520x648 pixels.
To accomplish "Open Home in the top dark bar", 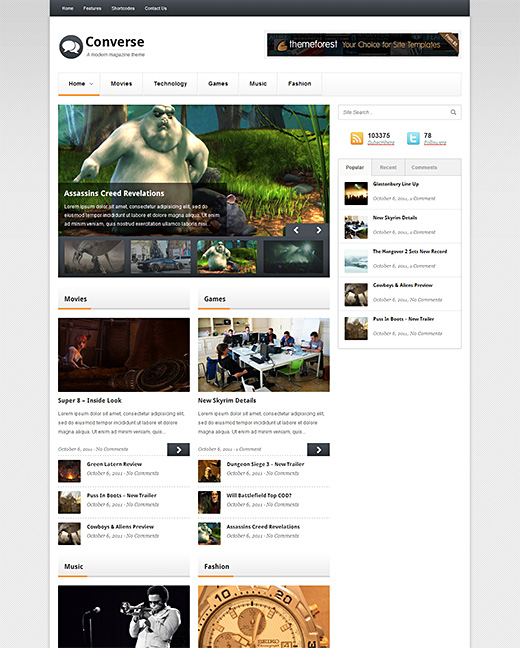I will [x=67, y=8].
